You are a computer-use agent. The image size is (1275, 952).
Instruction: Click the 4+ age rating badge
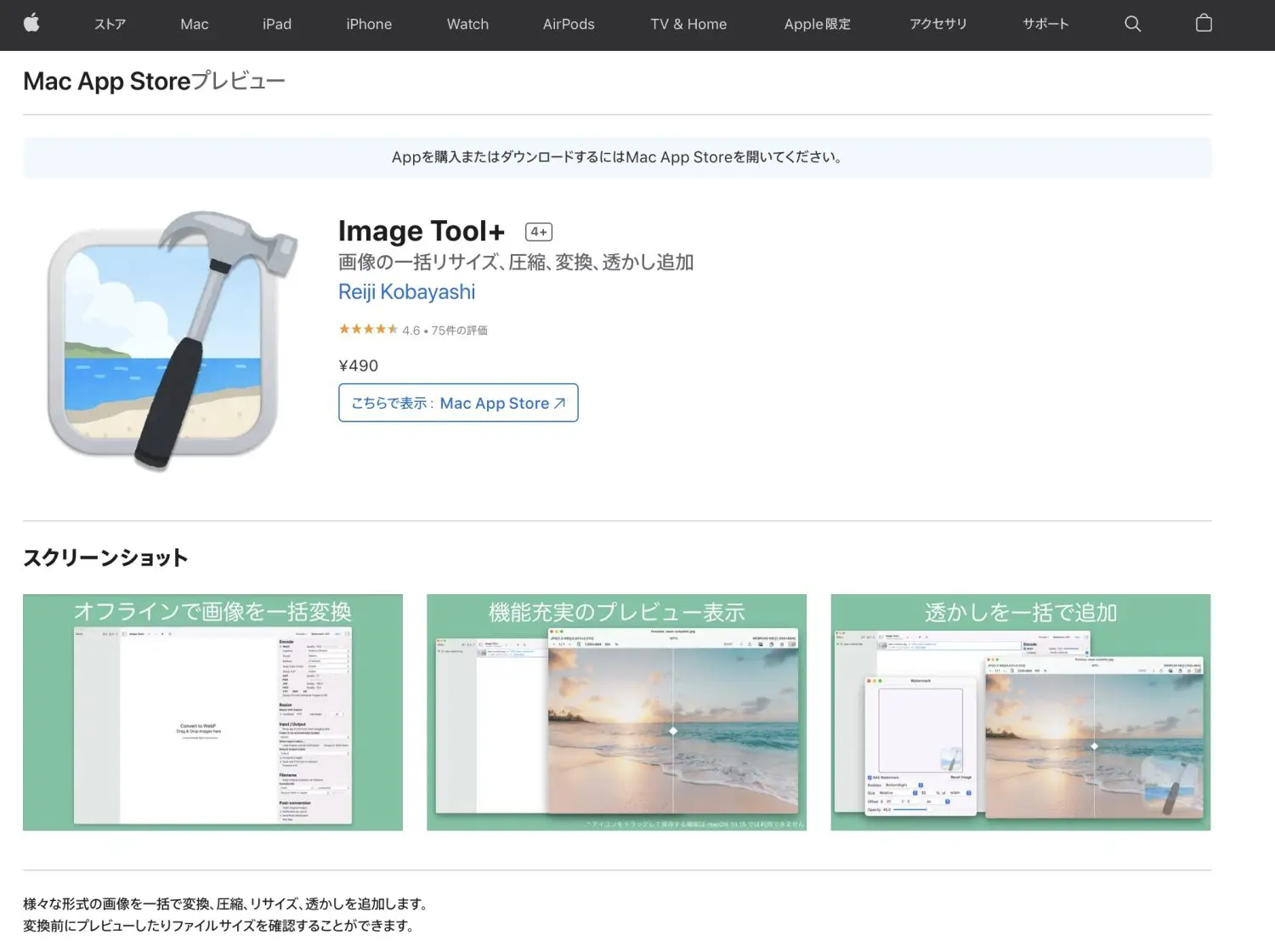tap(539, 231)
